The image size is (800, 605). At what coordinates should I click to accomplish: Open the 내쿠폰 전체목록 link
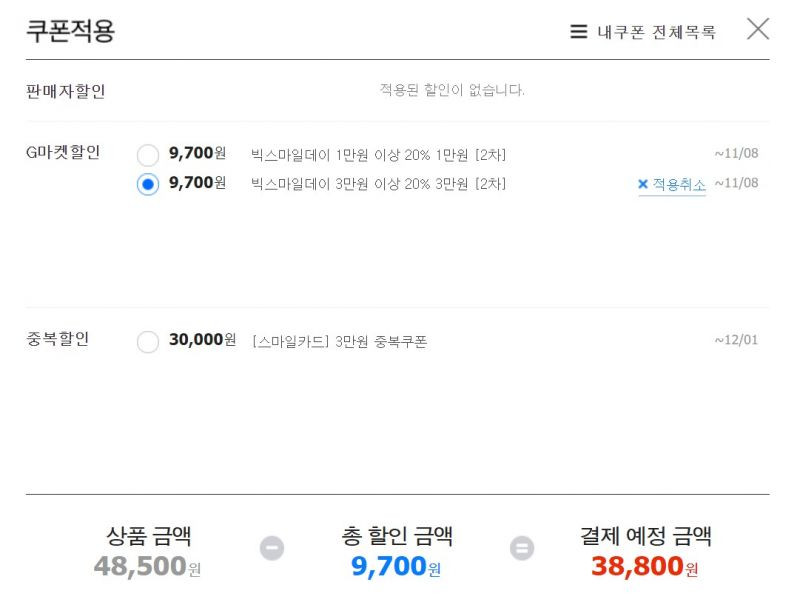[x=656, y=32]
